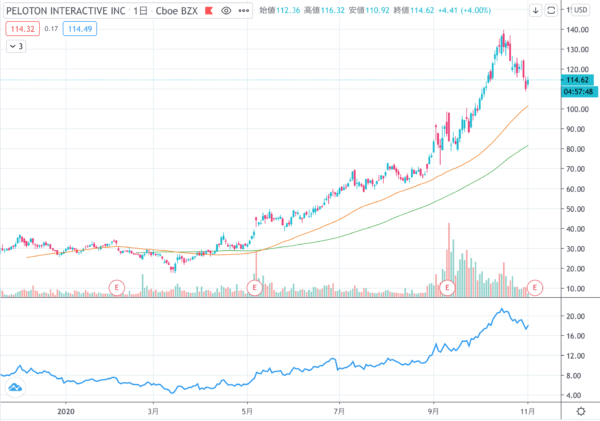Screen dimensions: 600x421
Task: Click the down arrow button at top right
Action: pyautogui.click(x=536, y=10)
